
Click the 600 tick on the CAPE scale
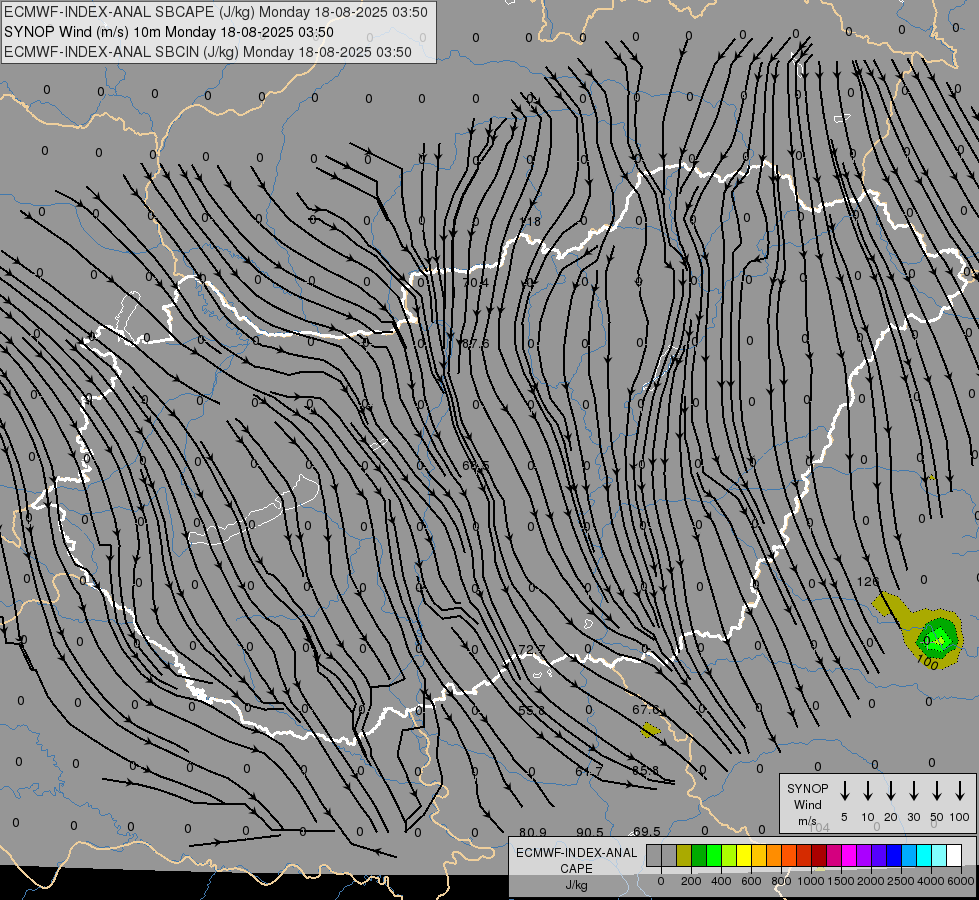pyautogui.click(x=751, y=881)
